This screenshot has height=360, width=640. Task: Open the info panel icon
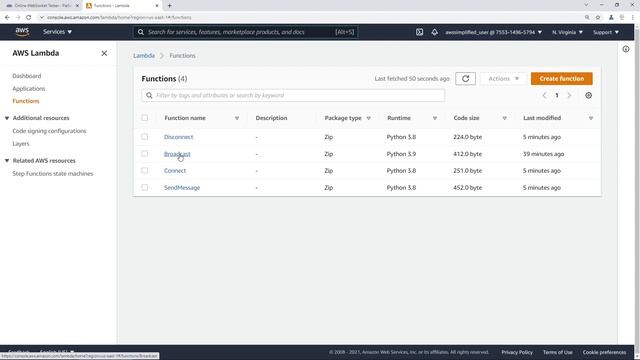626,49
